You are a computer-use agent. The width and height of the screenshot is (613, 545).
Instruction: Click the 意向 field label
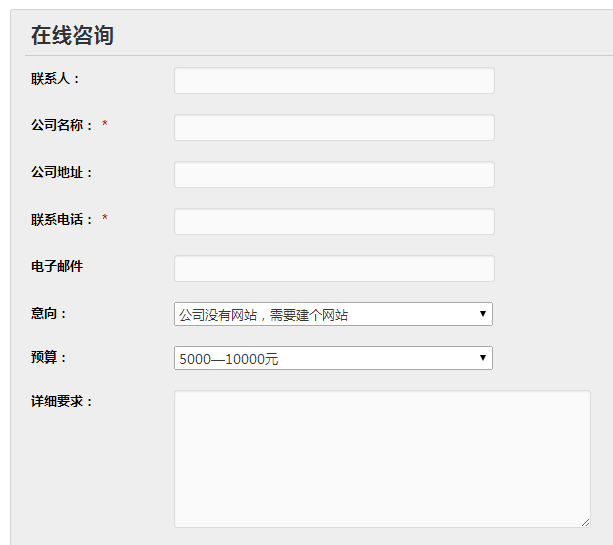pos(49,314)
